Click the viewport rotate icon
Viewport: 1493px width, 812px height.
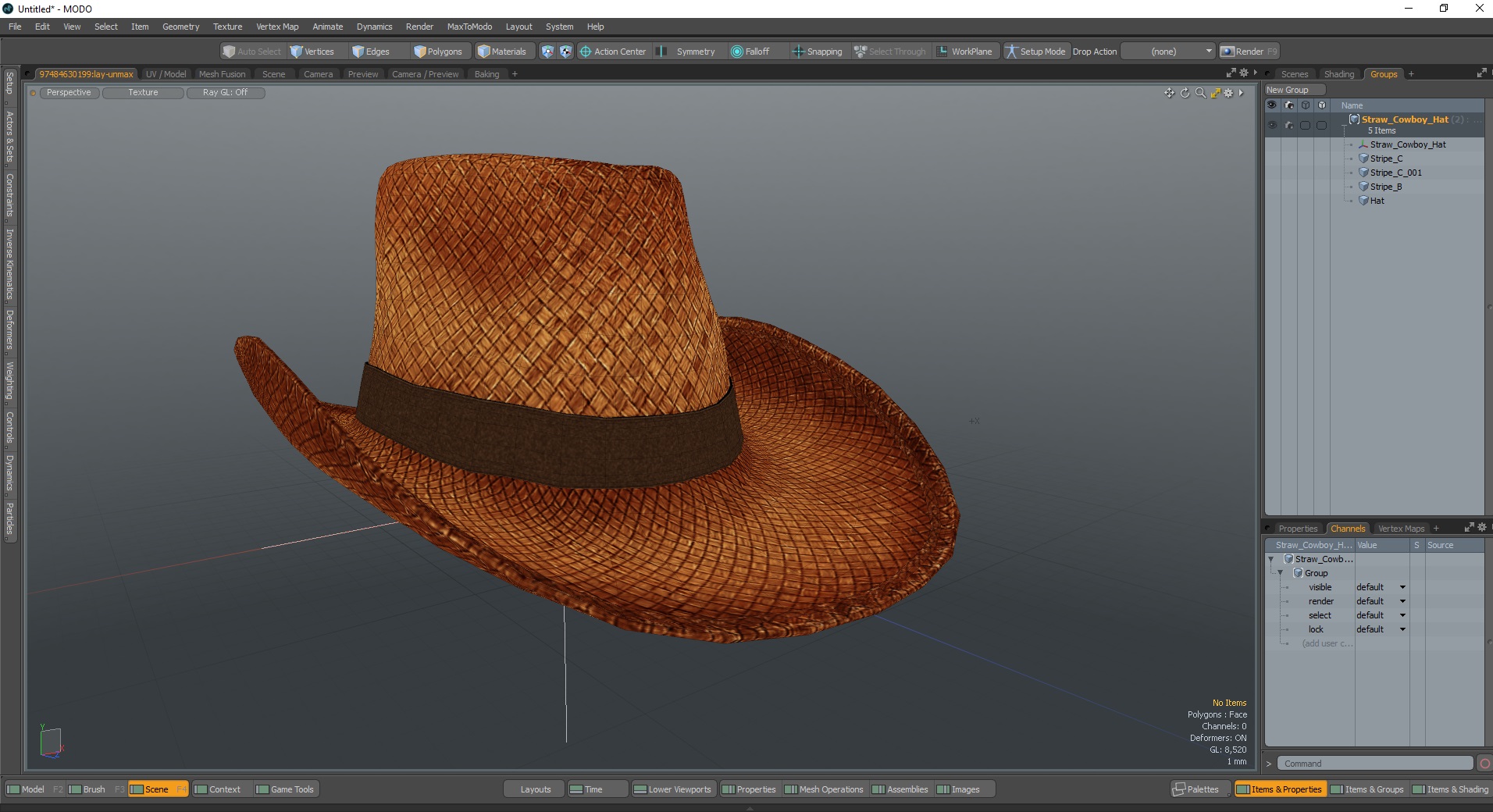1185,93
